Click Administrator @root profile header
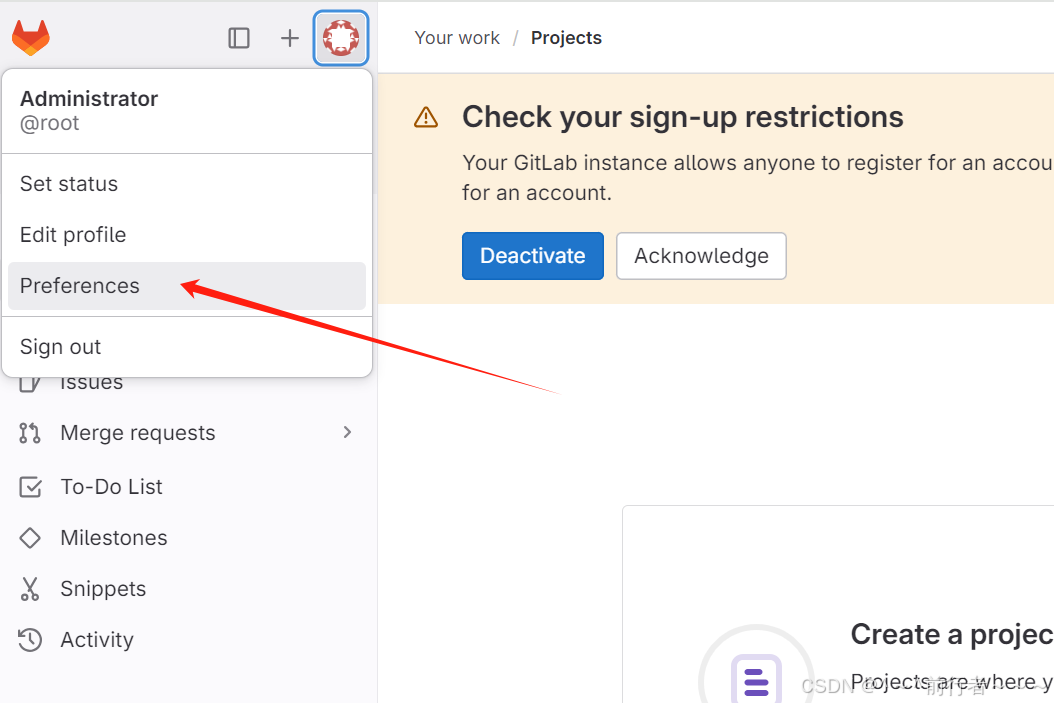The height and width of the screenshot is (703, 1054). pos(187,111)
